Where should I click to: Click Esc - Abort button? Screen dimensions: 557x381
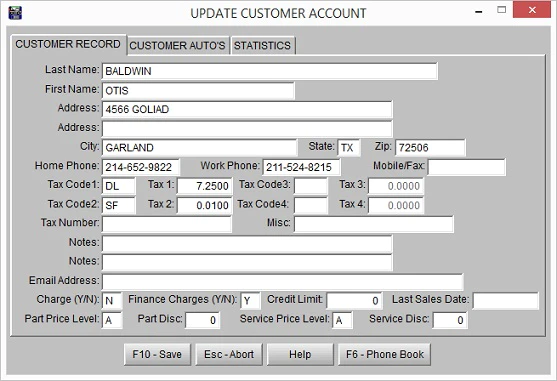coord(229,354)
